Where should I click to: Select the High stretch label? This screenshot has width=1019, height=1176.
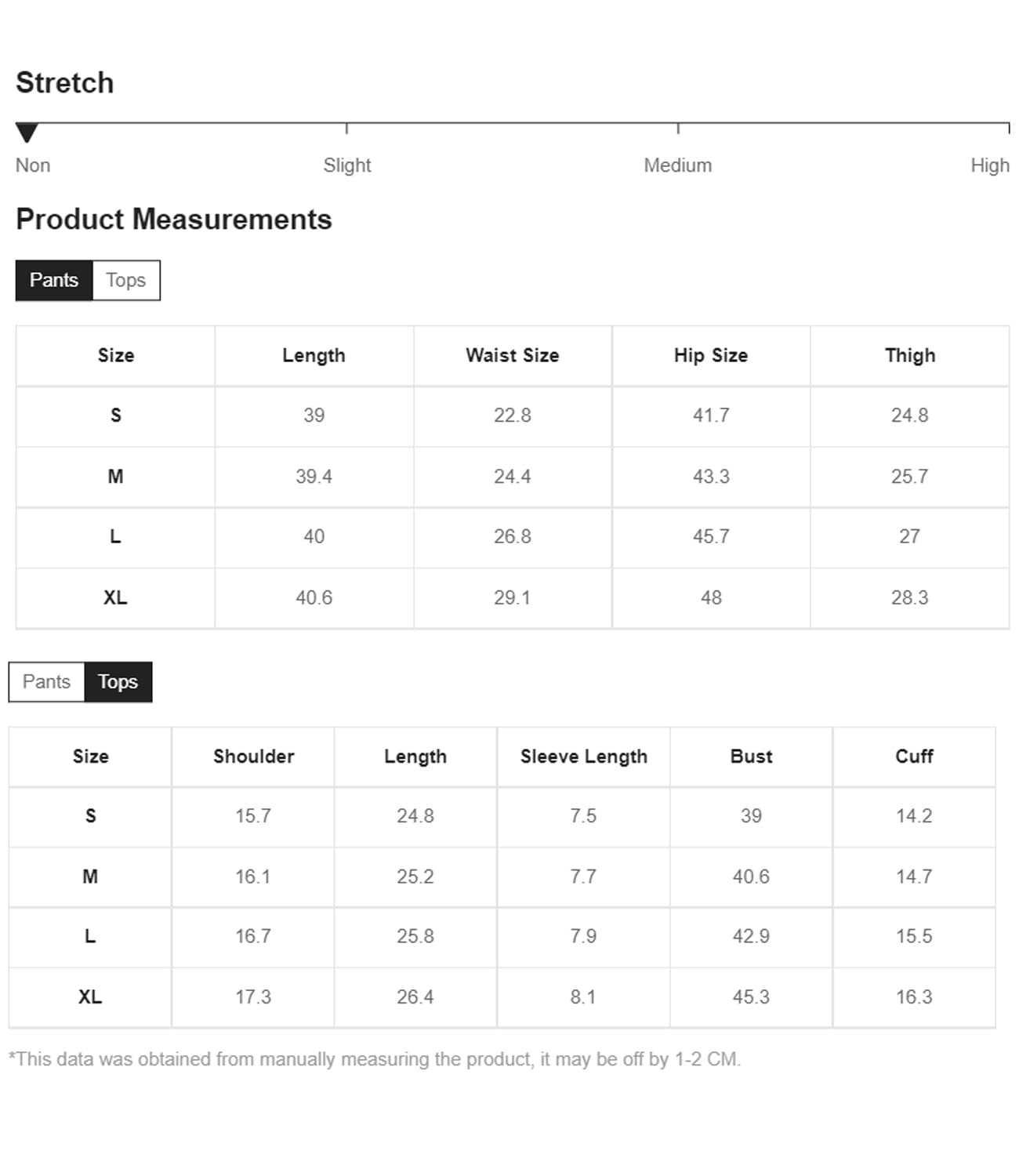coord(989,165)
